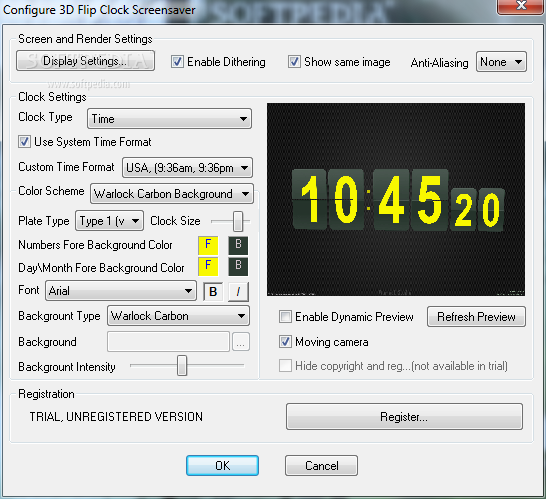
Task: Pick Day\Month background color swatch
Action: click(x=238, y=266)
